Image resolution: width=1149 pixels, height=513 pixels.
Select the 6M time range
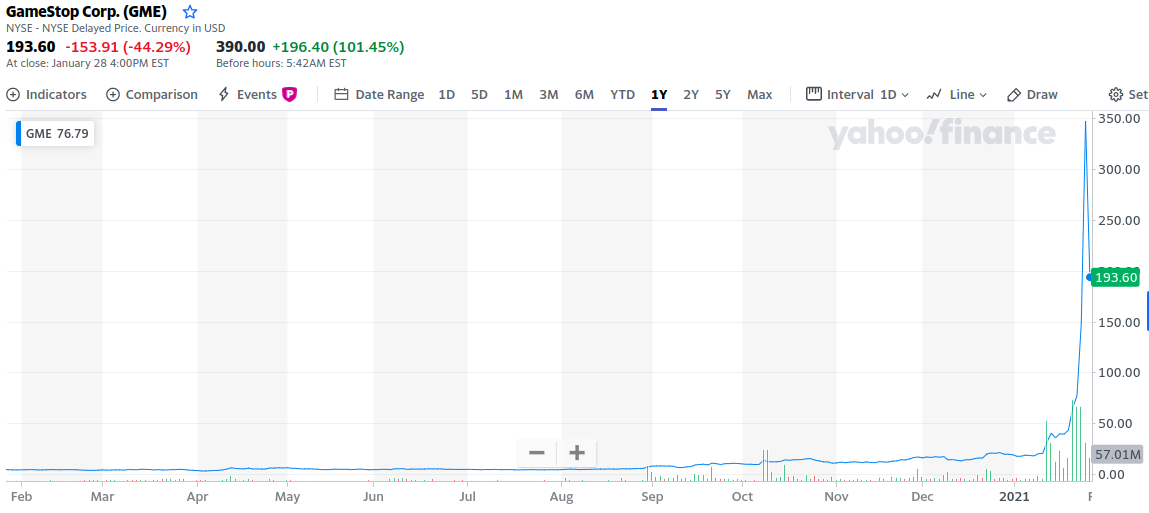point(584,95)
